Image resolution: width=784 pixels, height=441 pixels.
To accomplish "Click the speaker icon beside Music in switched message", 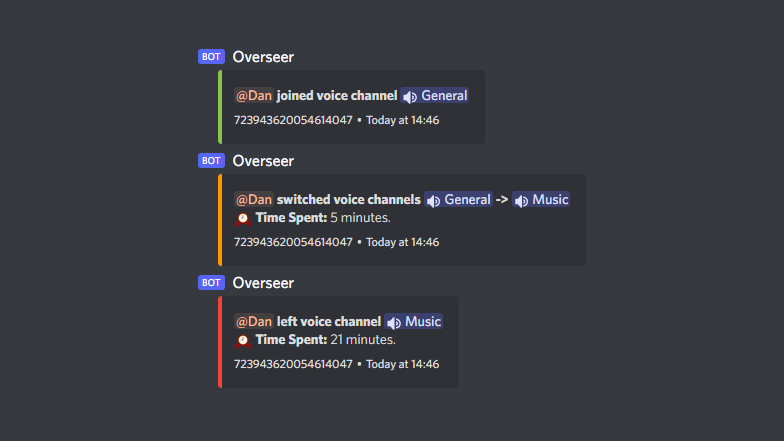I will (522, 200).
